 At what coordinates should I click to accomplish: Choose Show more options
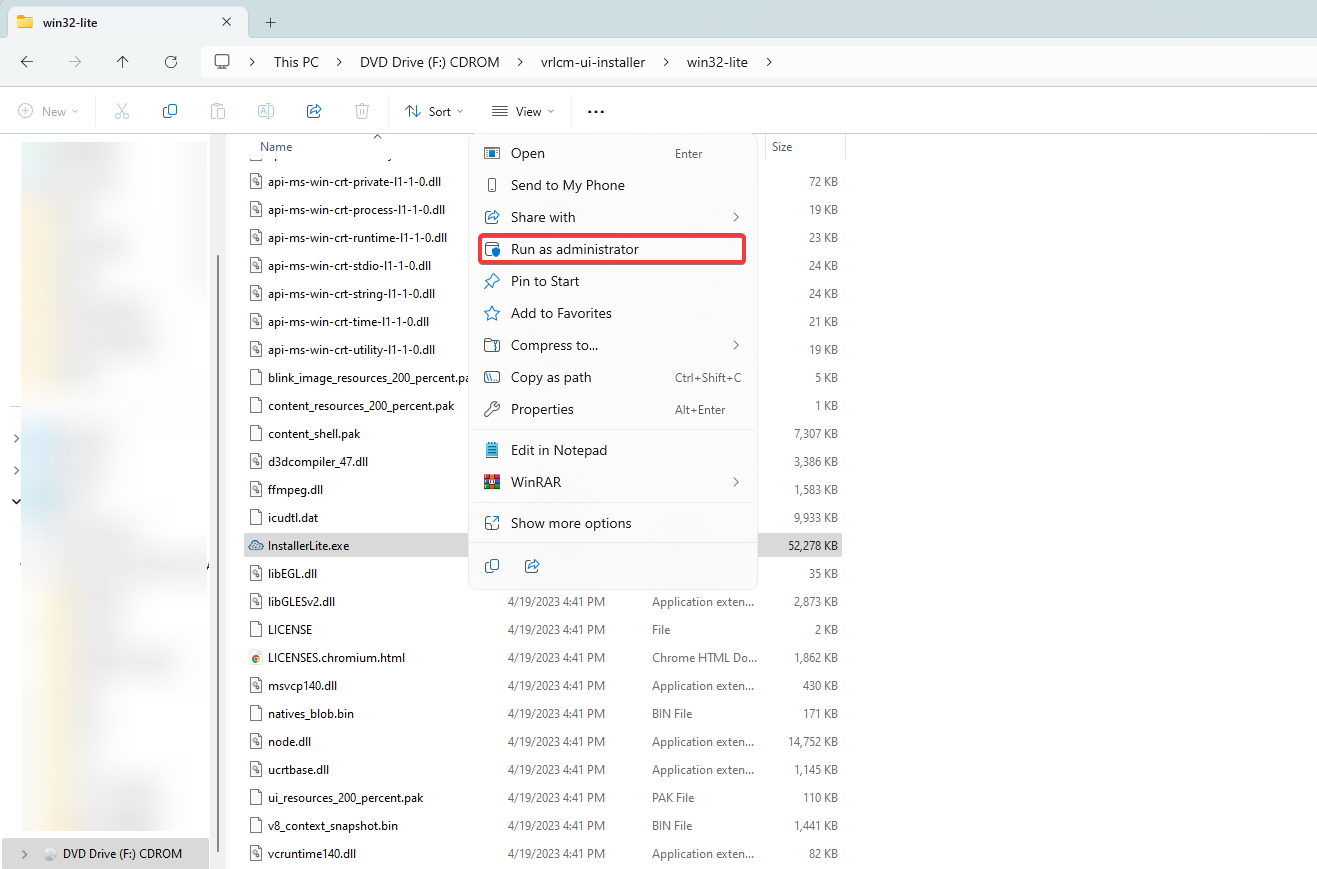[613, 523]
